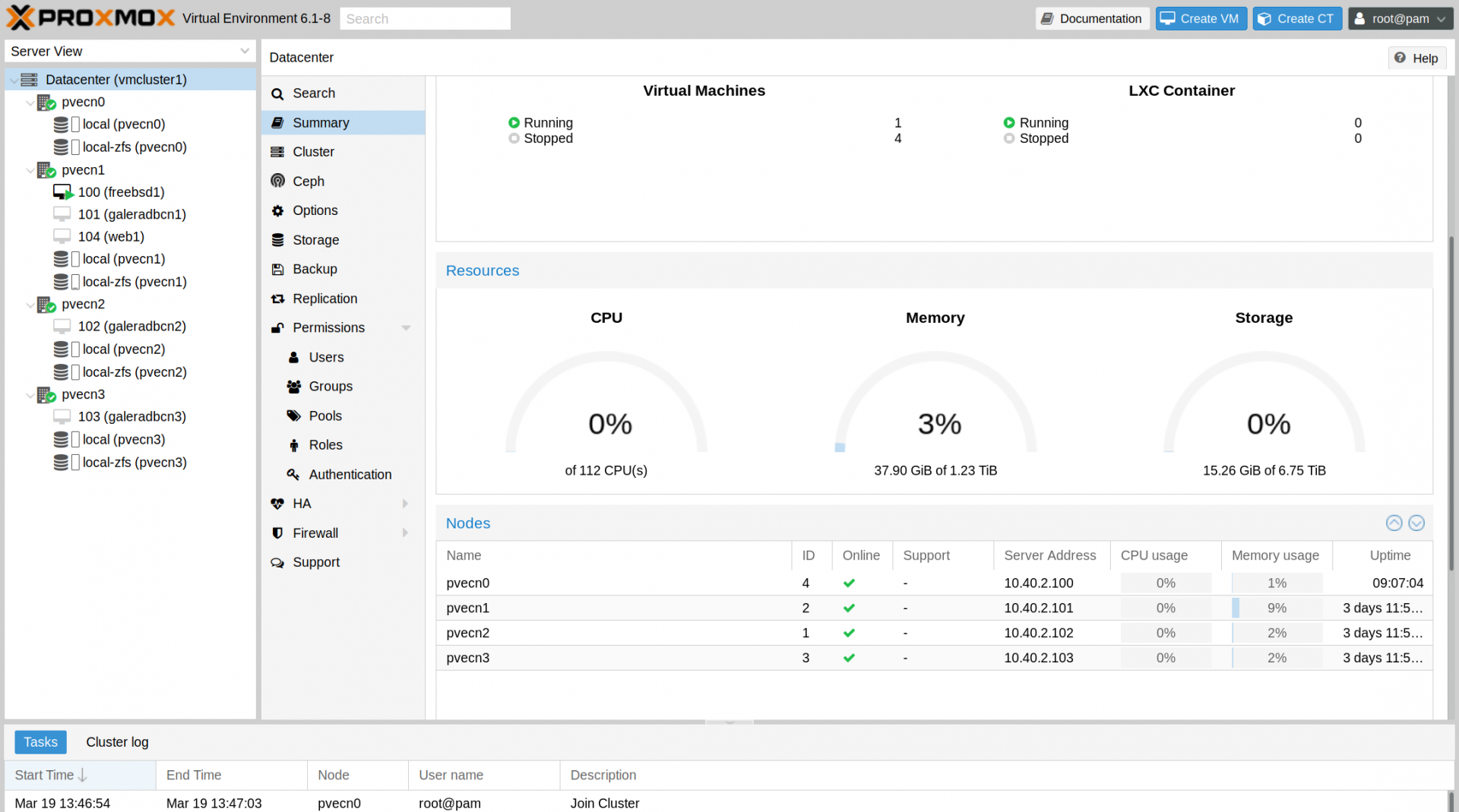This screenshot has height=812, width=1459.
Task: Click the Support chat icon
Action: [278, 562]
